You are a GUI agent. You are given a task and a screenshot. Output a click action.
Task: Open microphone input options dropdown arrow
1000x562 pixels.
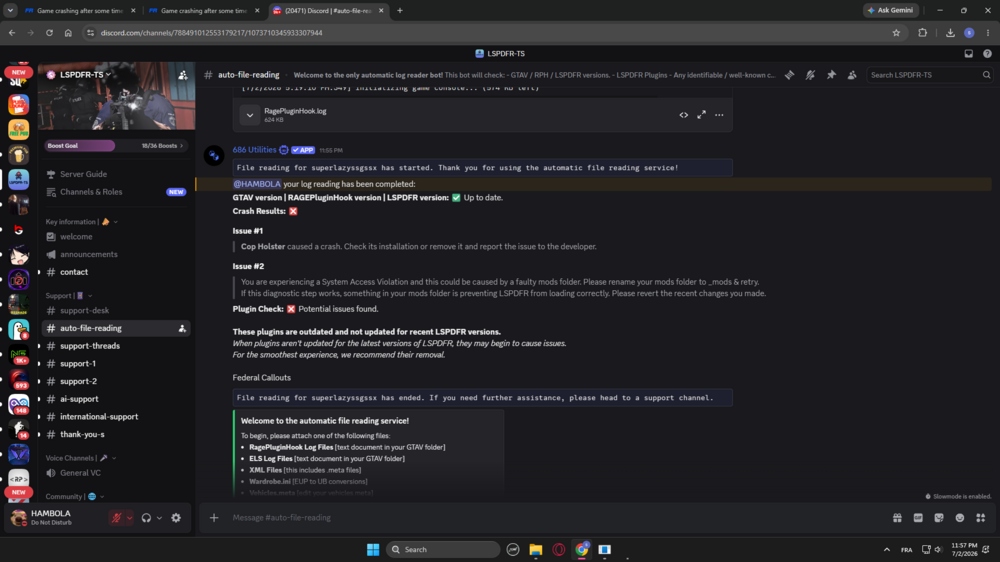129,518
